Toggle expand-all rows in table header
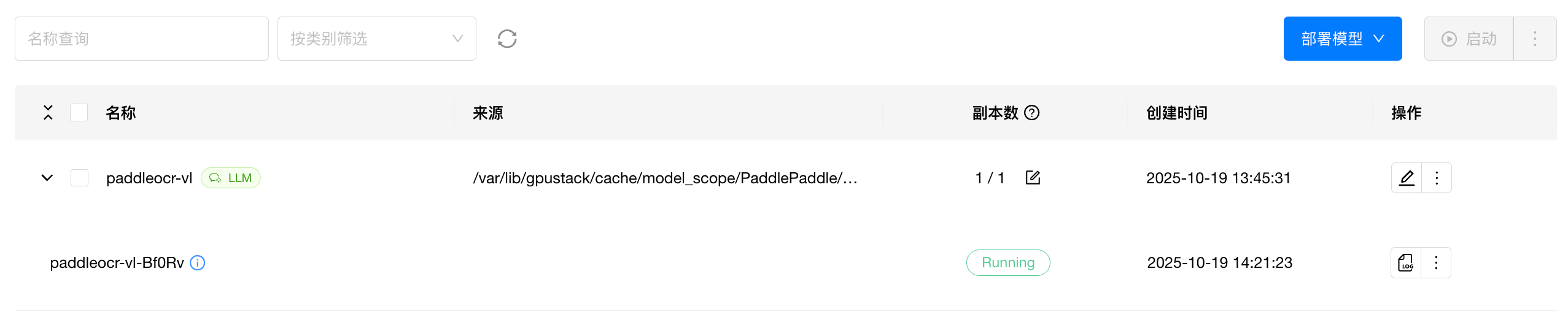Viewport: 1568px width, 320px height. (x=48, y=113)
